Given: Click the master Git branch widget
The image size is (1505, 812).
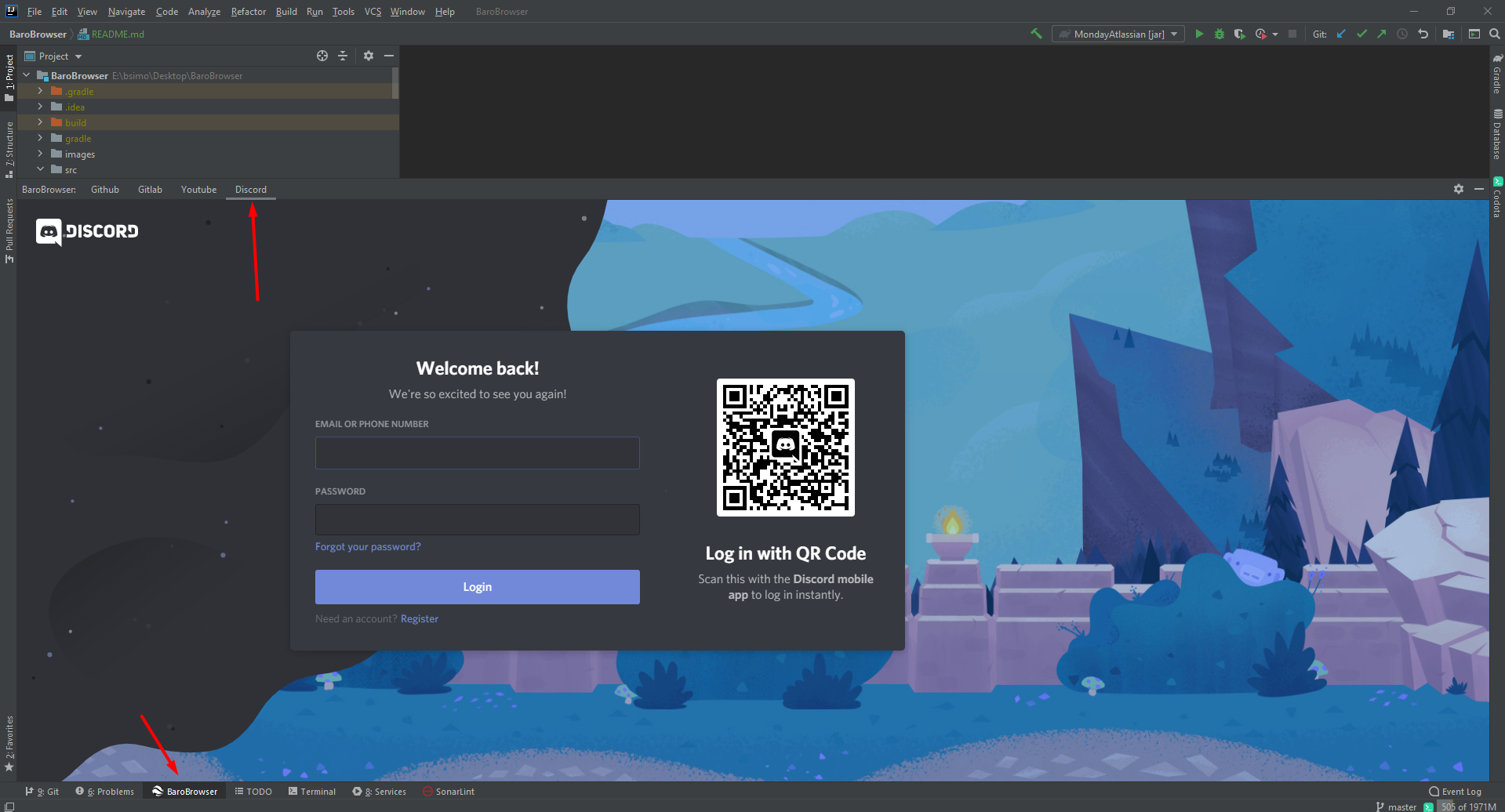Looking at the screenshot, I should (x=1396, y=807).
